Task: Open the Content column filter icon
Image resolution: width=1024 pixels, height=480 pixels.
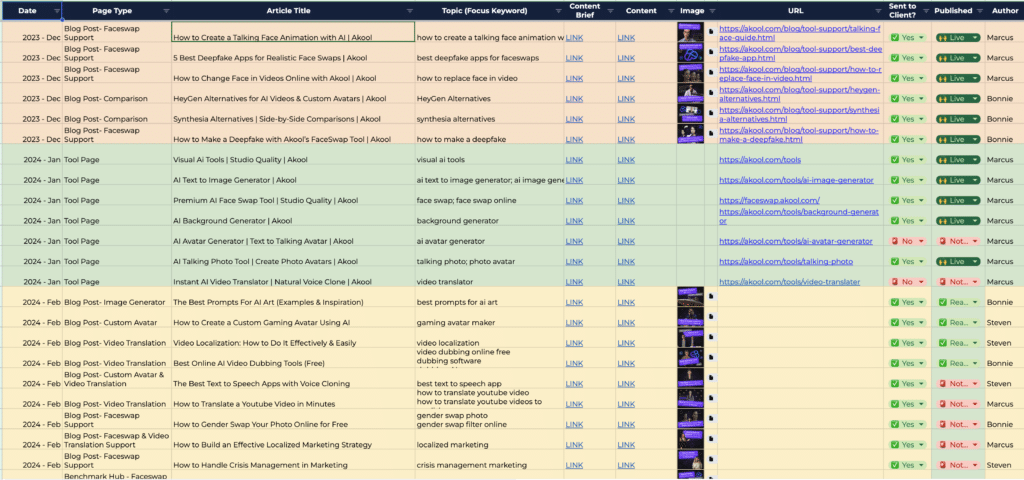Action: (x=671, y=11)
